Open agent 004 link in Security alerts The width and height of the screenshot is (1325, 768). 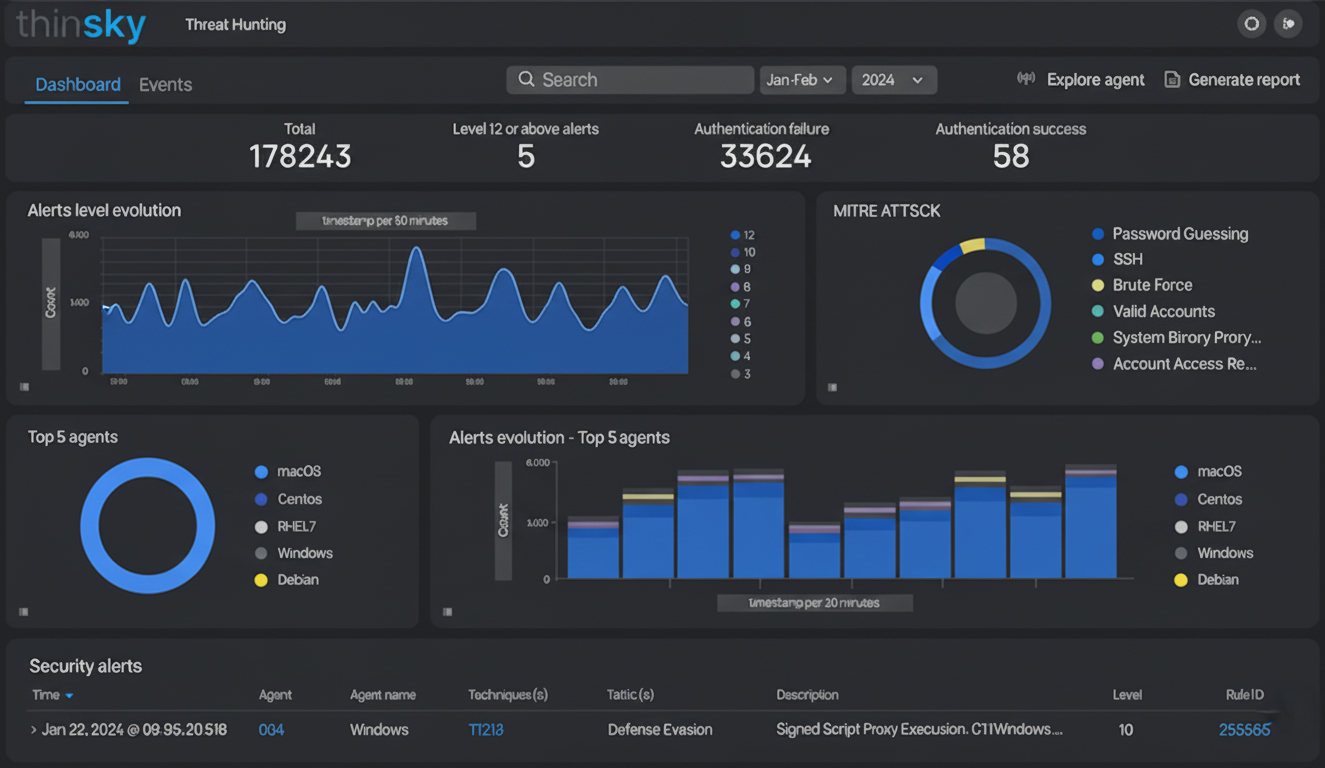(x=271, y=730)
